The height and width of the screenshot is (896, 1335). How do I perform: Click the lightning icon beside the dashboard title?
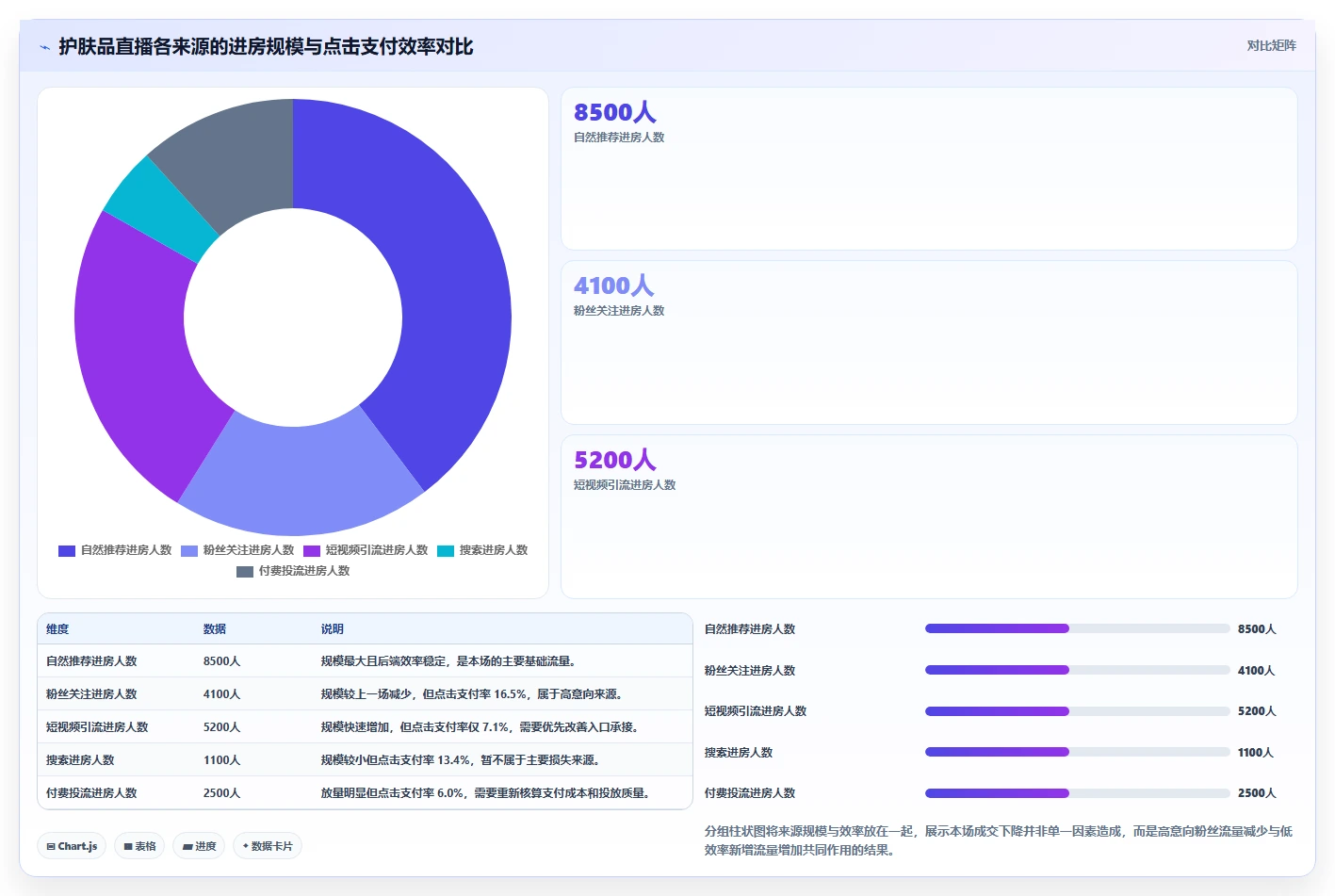tap(44, 47)
